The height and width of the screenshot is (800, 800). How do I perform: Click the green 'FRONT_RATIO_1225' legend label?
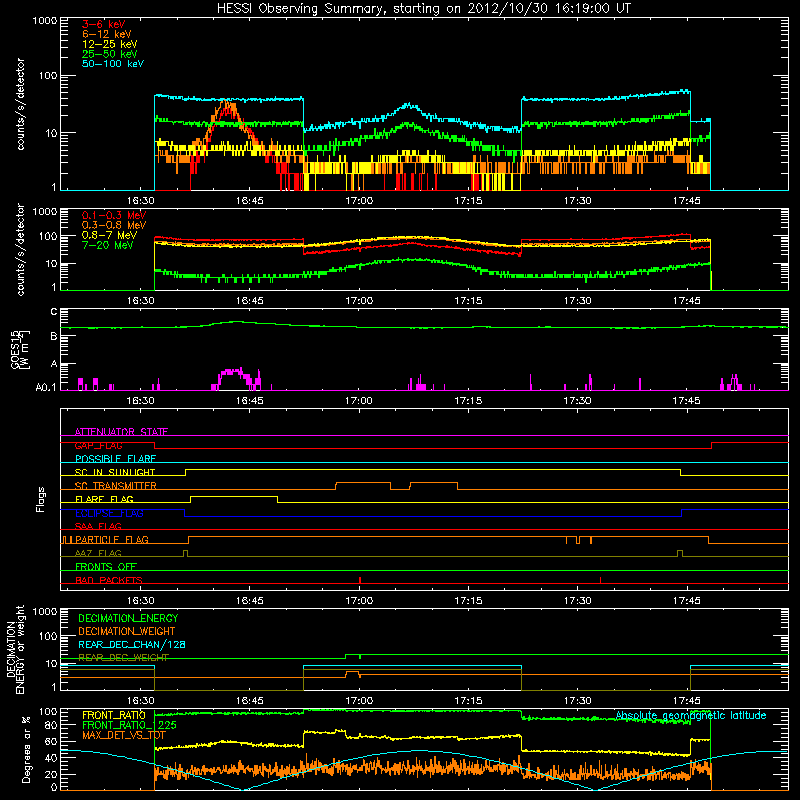click(x=129, y=725)
